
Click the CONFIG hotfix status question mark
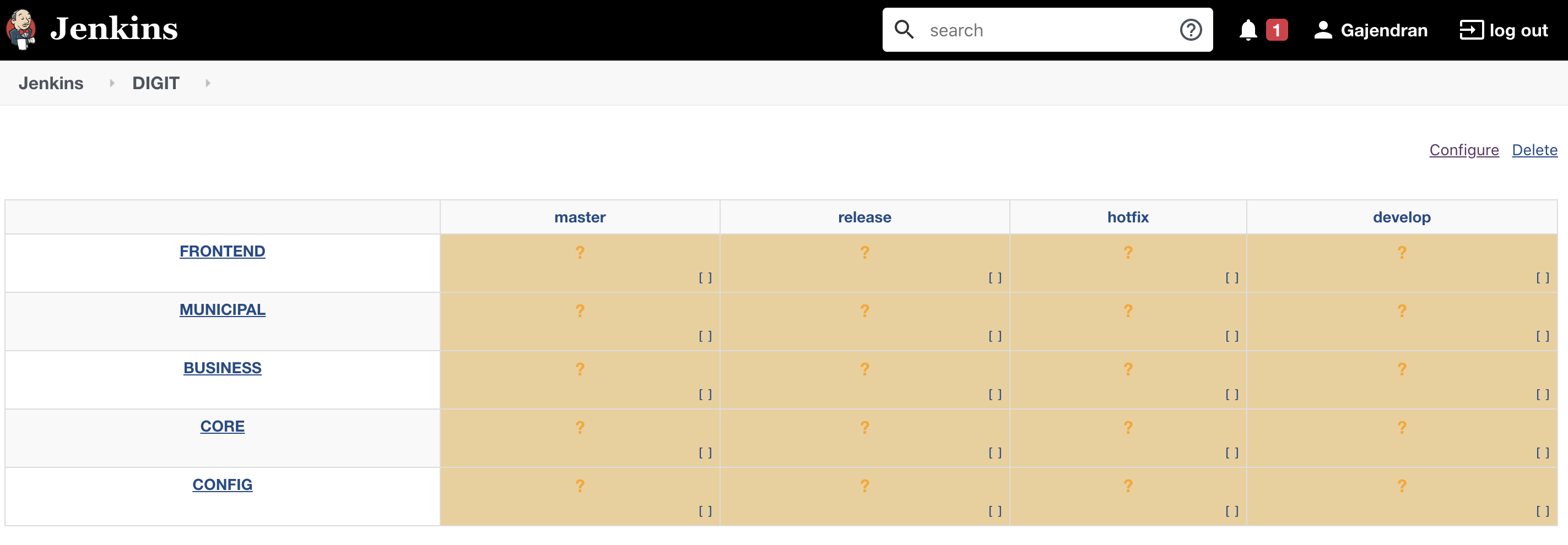point(1128,486)
